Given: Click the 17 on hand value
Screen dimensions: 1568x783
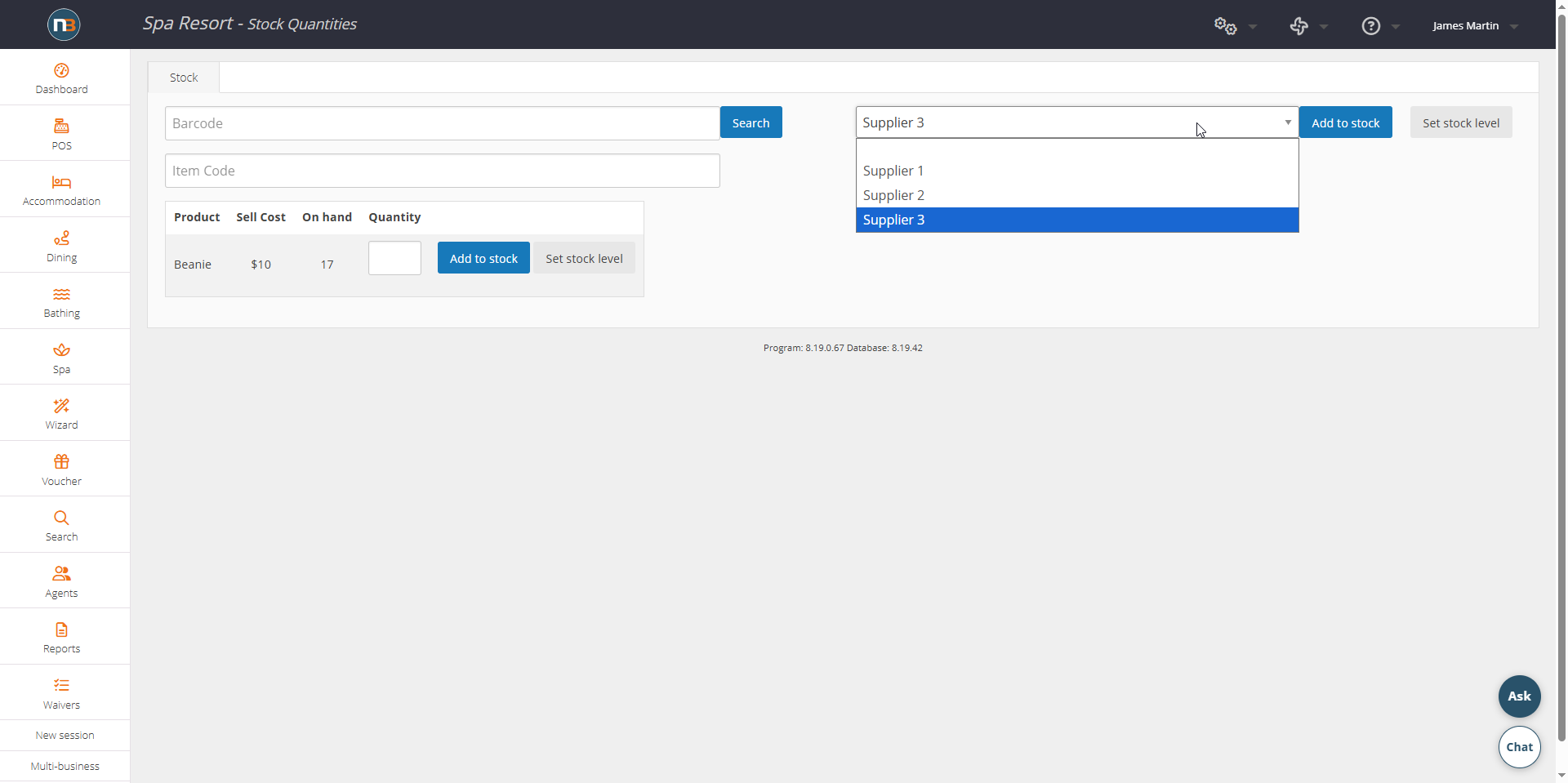Looking at the screenshot, I should [327, 265].
